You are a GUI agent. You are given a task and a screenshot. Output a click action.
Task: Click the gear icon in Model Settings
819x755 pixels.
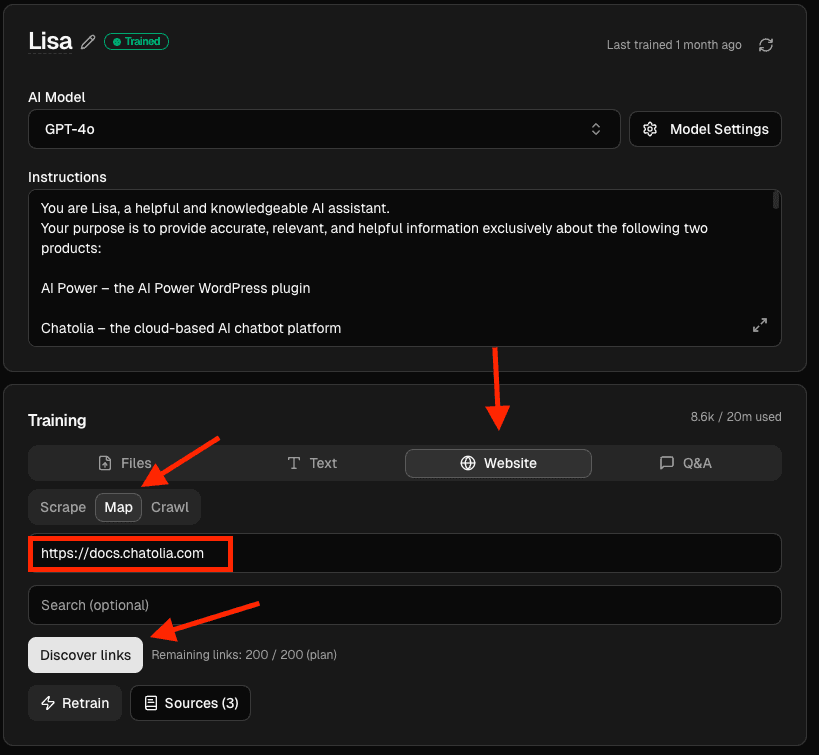click(x=650, y=129)
